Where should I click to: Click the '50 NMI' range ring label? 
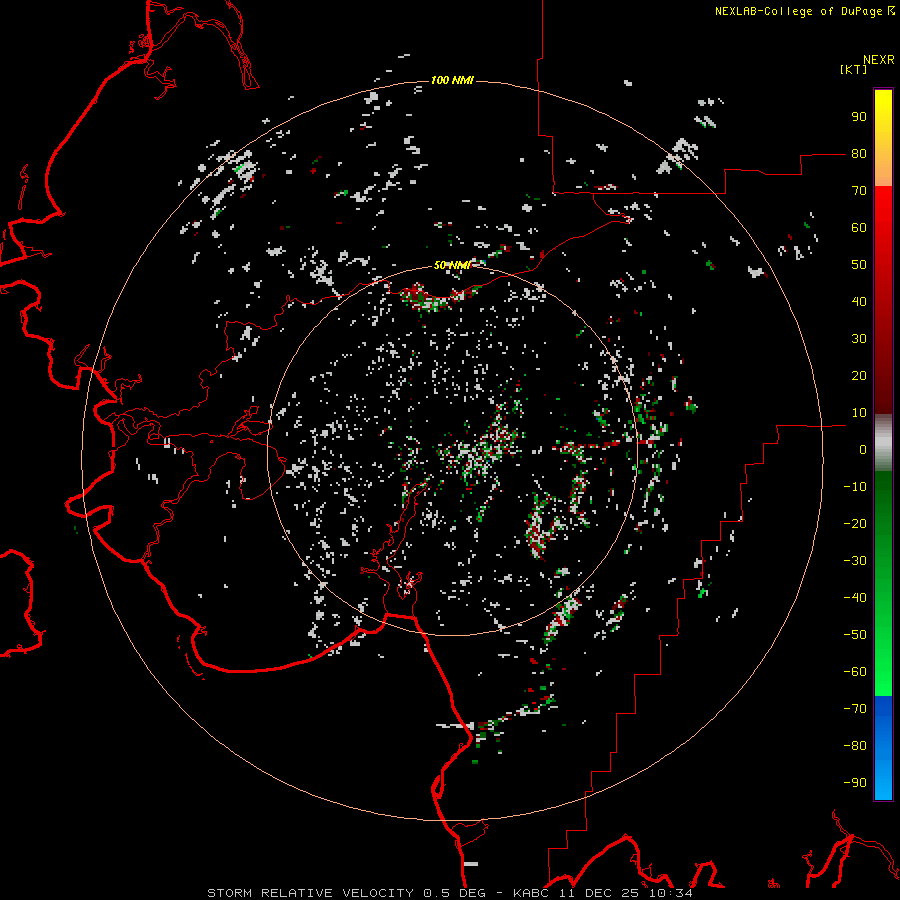tap(452, 265)
